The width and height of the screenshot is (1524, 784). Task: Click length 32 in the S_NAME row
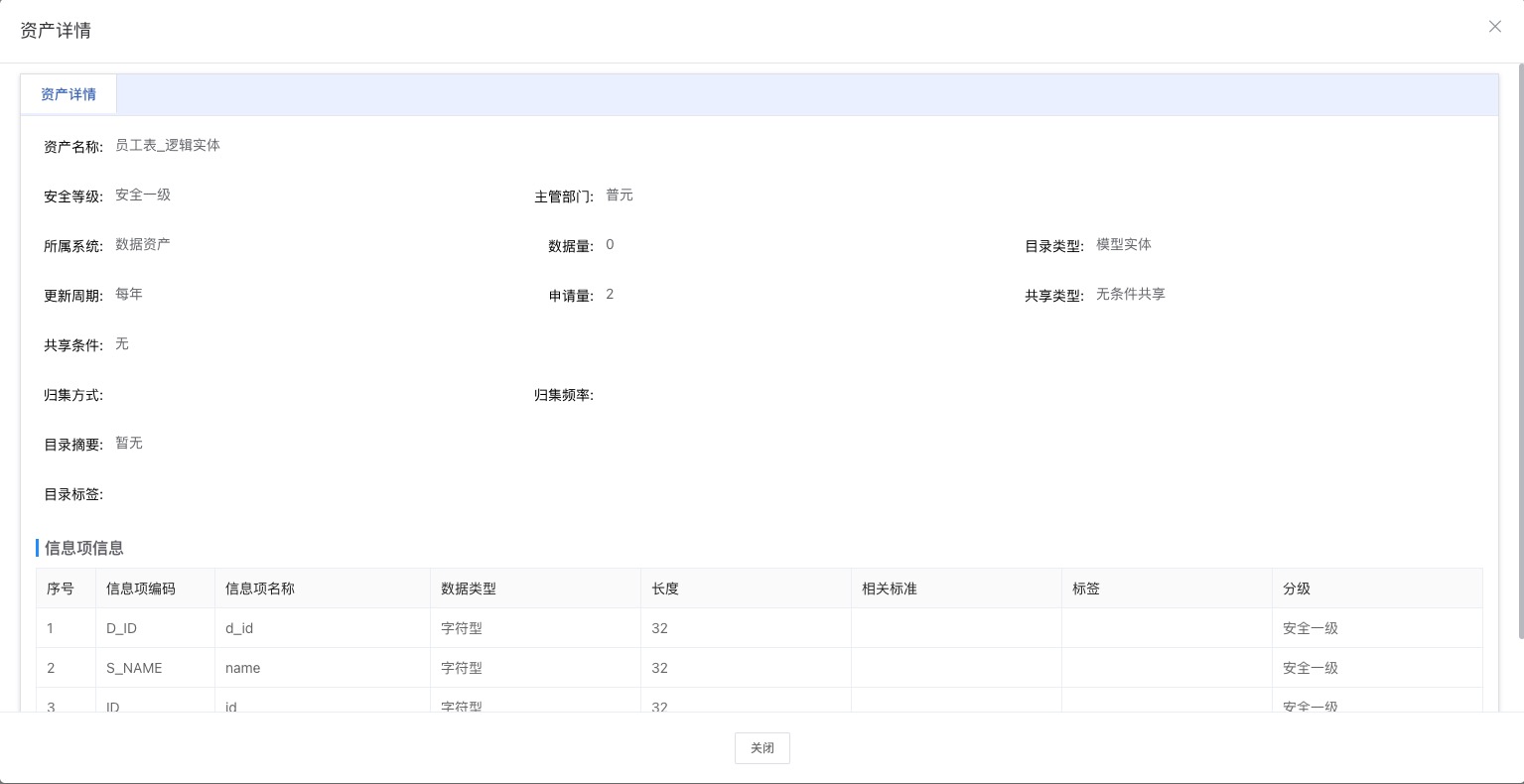(x=659, y=668)
